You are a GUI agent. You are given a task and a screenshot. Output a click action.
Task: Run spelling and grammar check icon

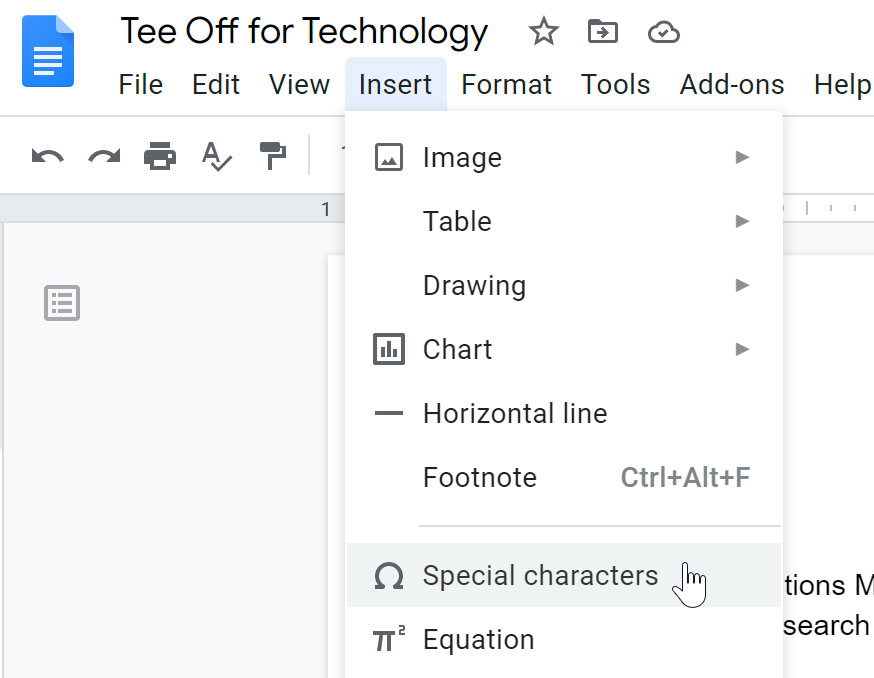(216, 156)
